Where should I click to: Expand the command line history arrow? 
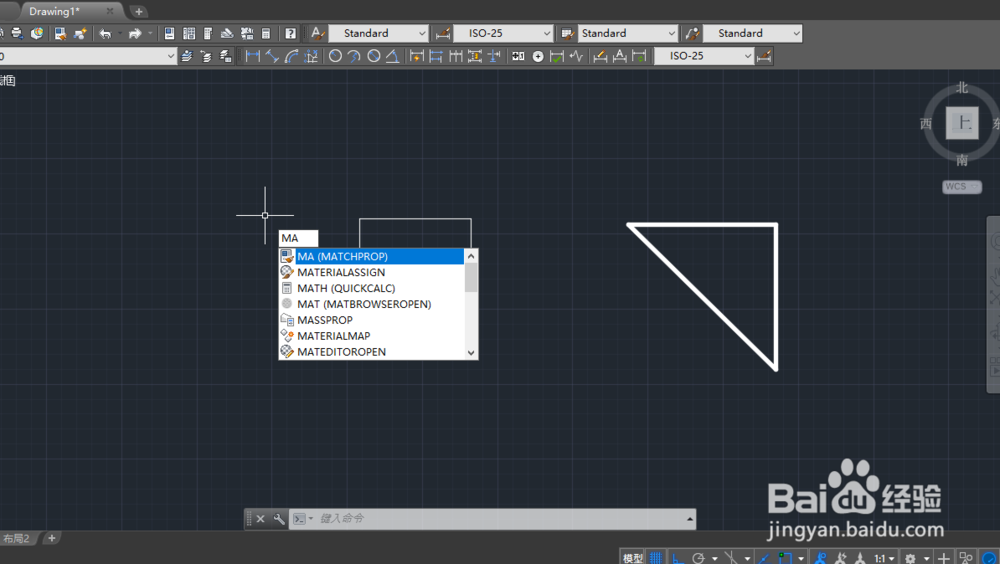(x=689, y=519)
